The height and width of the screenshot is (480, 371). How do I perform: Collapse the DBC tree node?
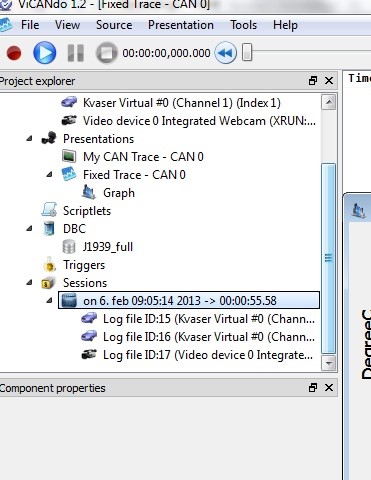[29, 228]
